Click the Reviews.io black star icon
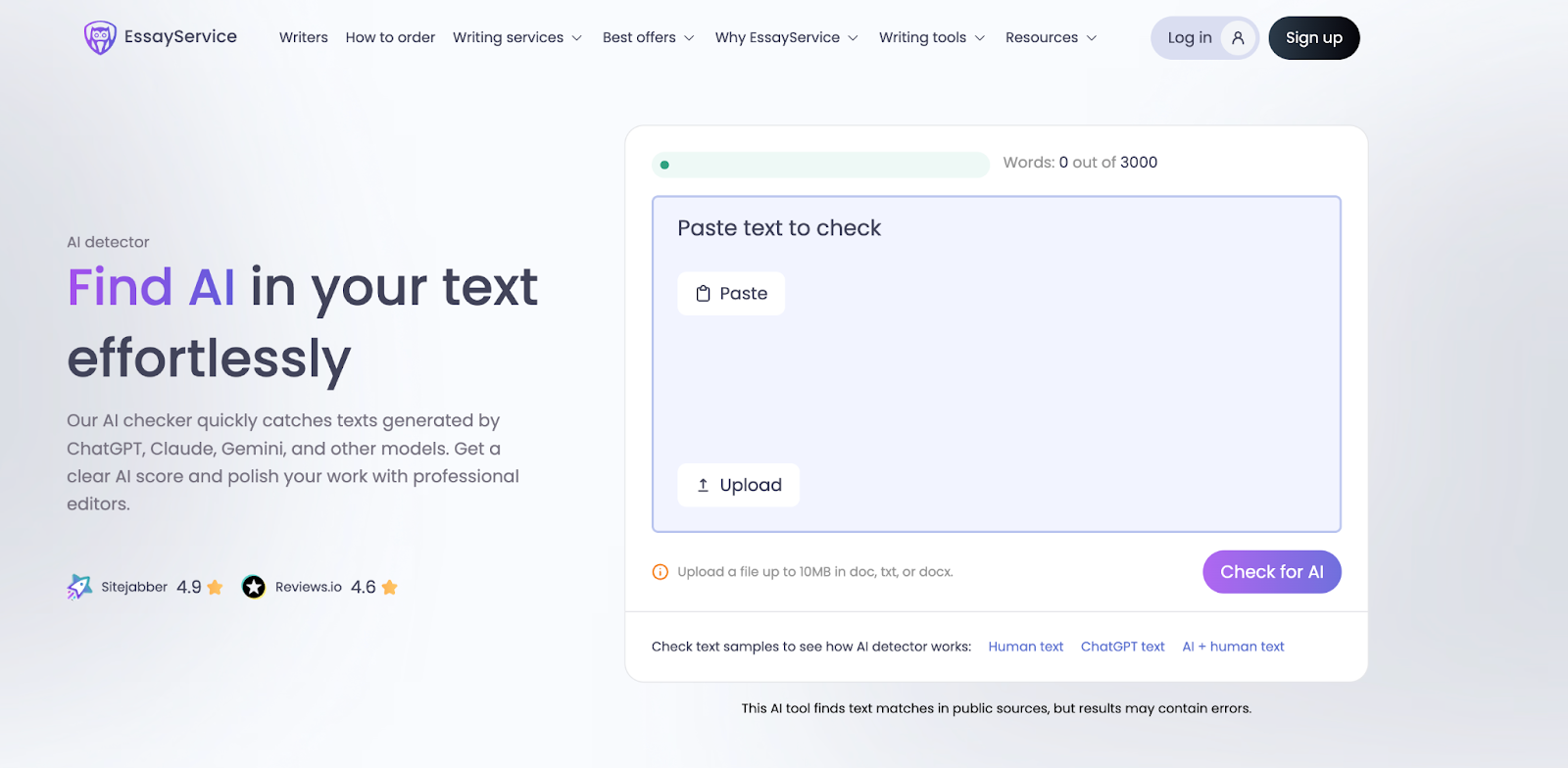The height and width of the screenshot is (768, 1568). coord(254,587)
